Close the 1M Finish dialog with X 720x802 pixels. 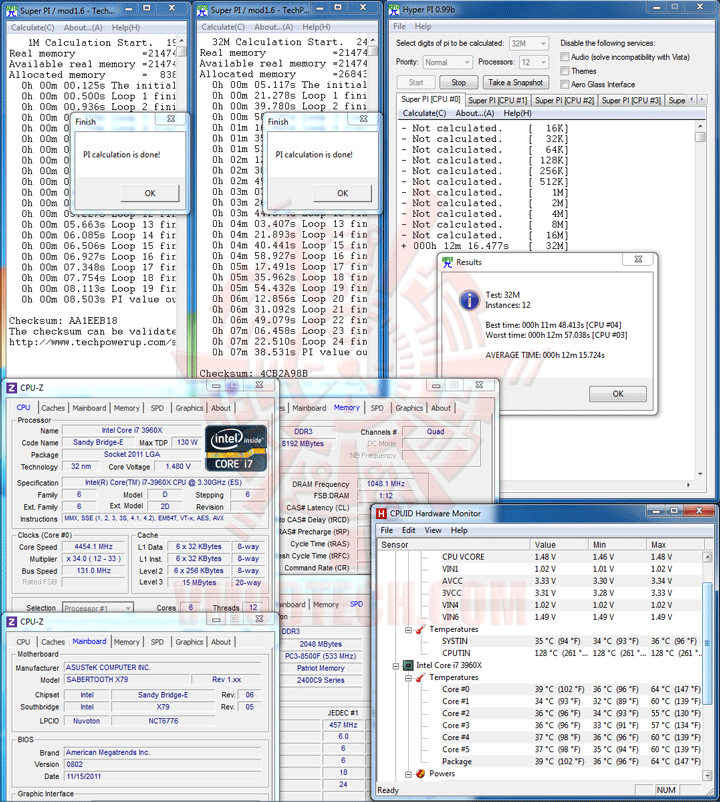coord(171,119)
